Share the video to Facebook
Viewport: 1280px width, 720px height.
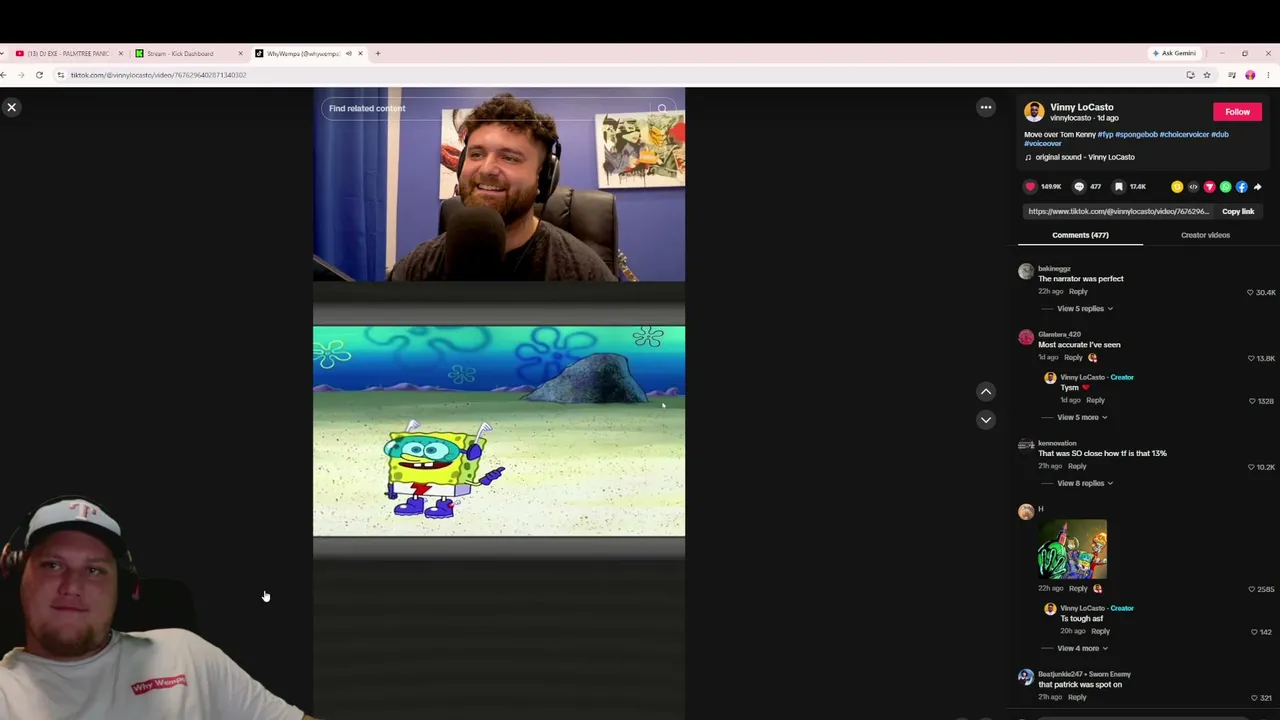1241,187
